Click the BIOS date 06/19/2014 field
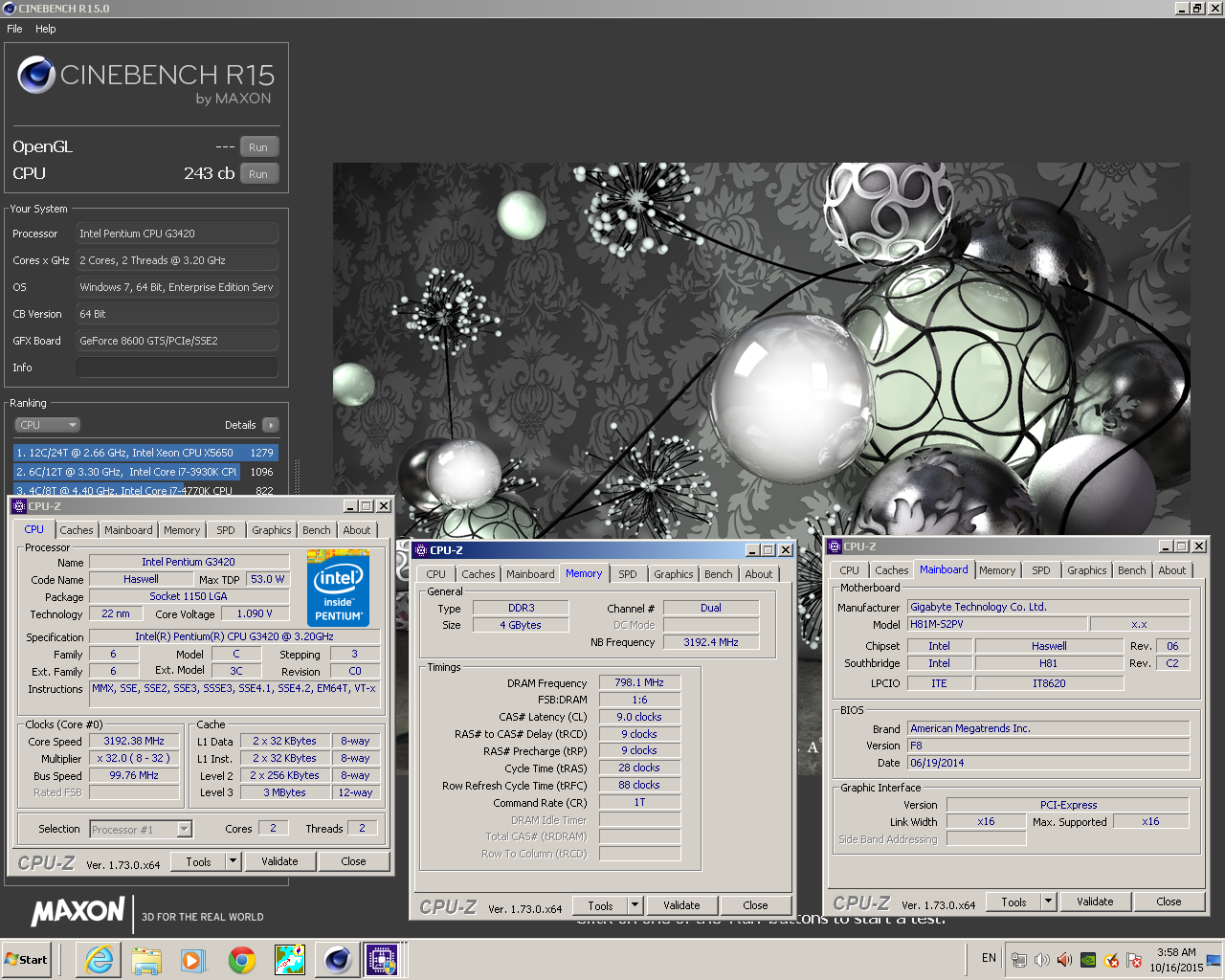The width and height of the screenshot is (1225, 980). pos(1048,763)
